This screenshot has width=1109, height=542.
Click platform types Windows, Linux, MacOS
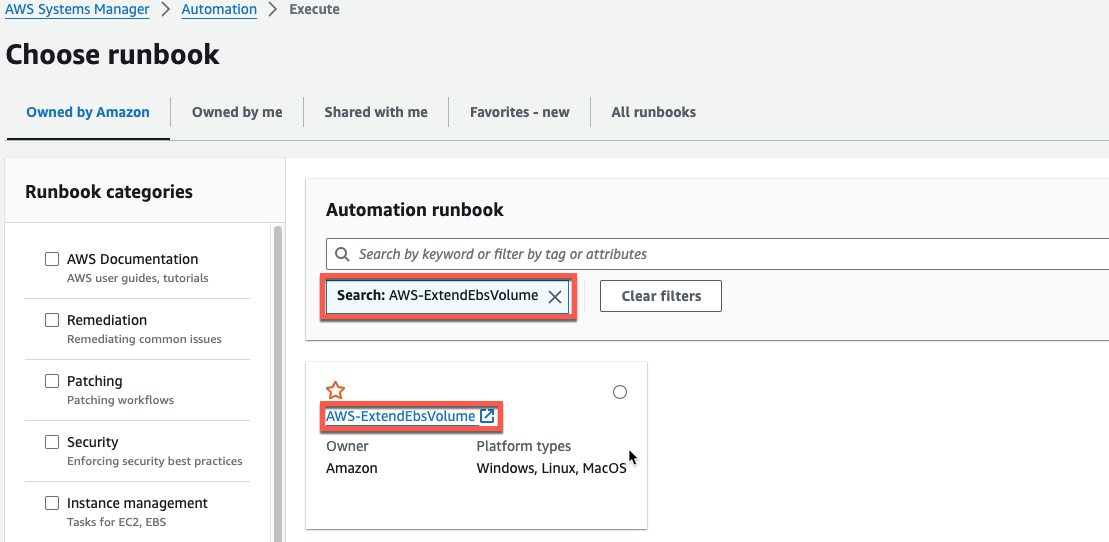click(x=551, y=468)
